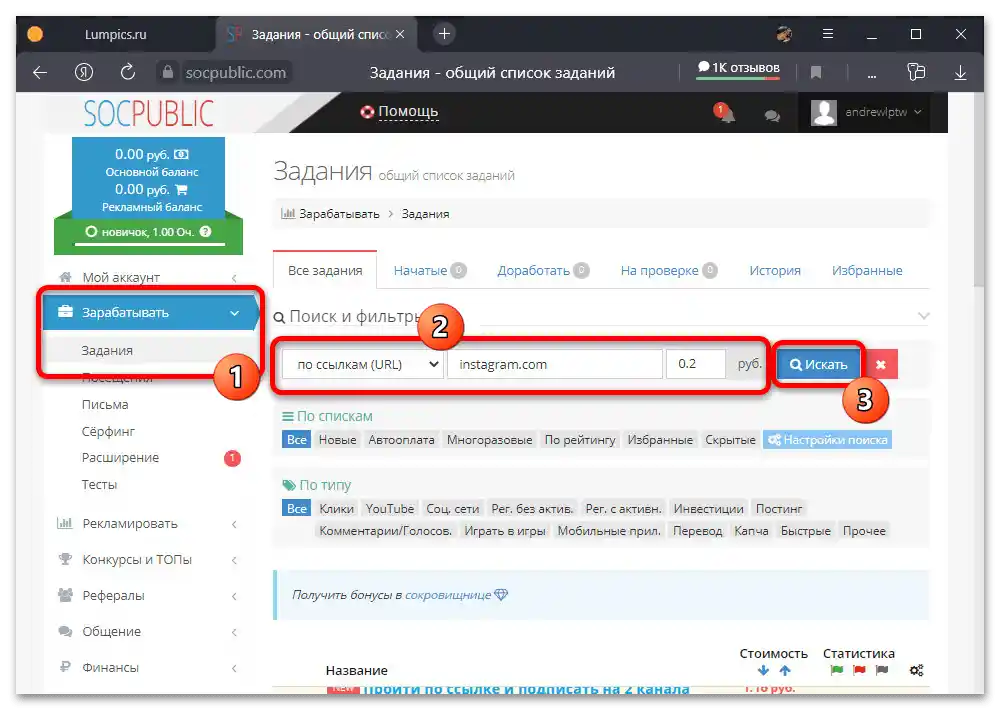The width and height of the screenshot is (1000, 710).
Task: Open the по ссылкам (URL) dropdown
Action: 362,364
